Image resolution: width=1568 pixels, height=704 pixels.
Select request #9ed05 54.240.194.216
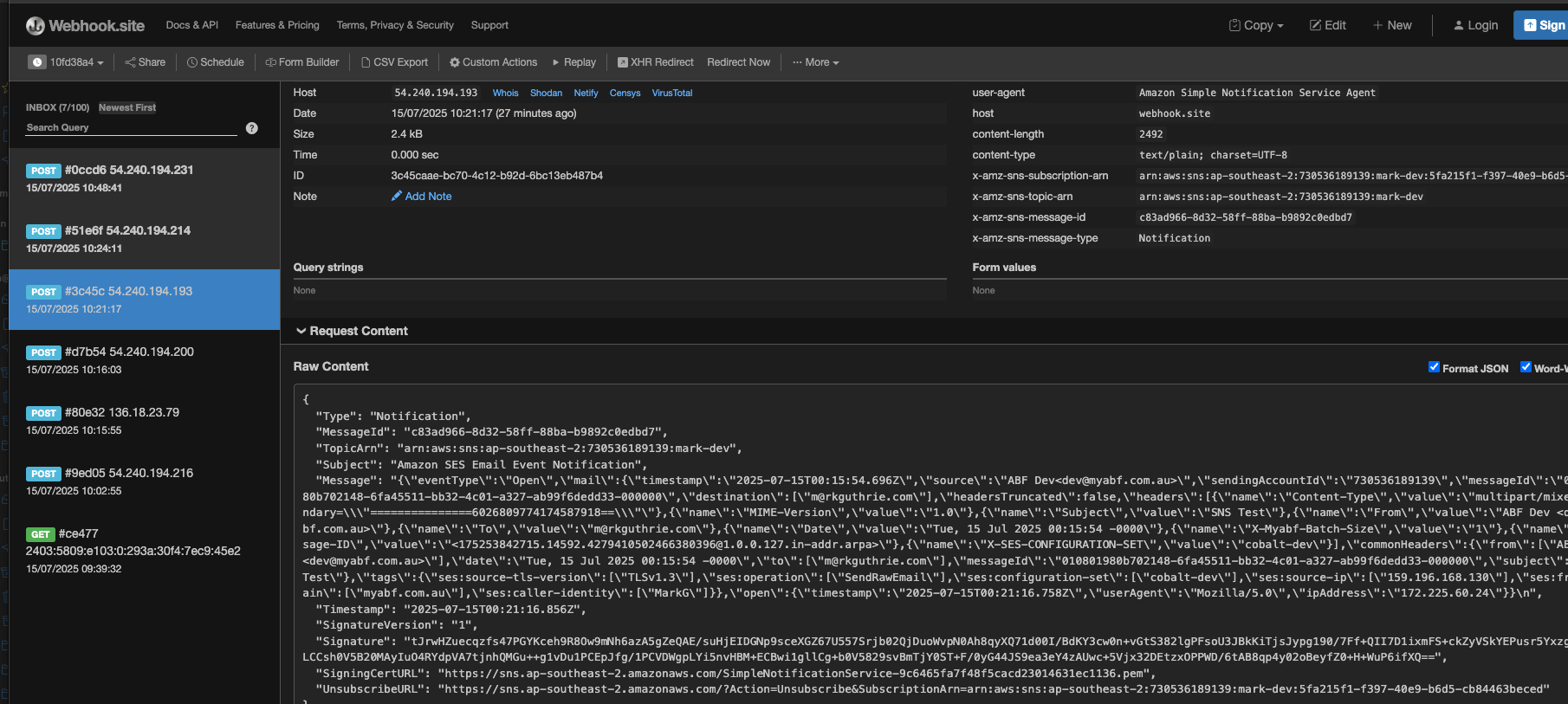(x=144, y=481)
